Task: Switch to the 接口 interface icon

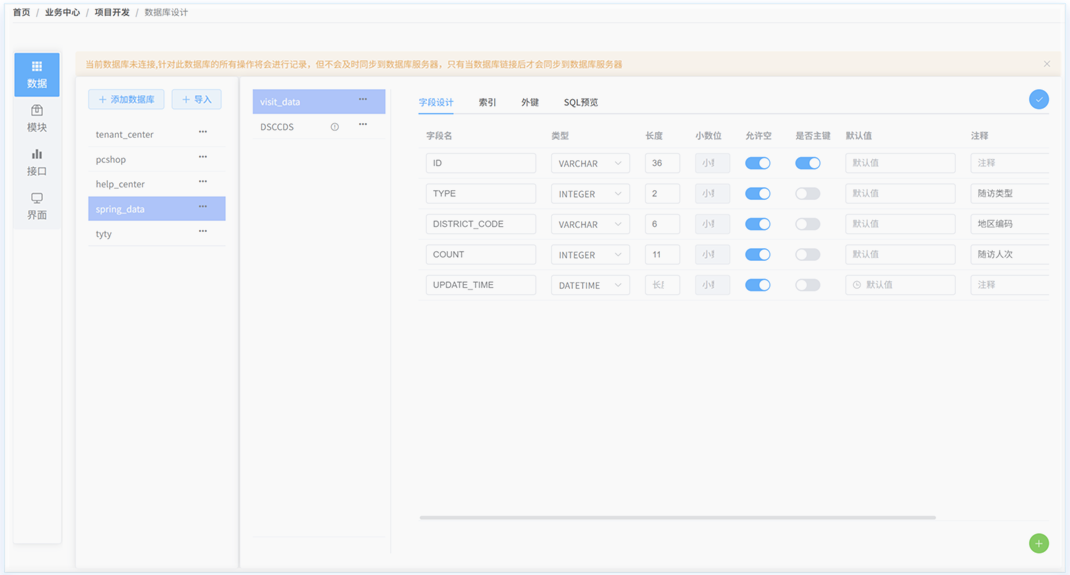Action: click(37, 162)
